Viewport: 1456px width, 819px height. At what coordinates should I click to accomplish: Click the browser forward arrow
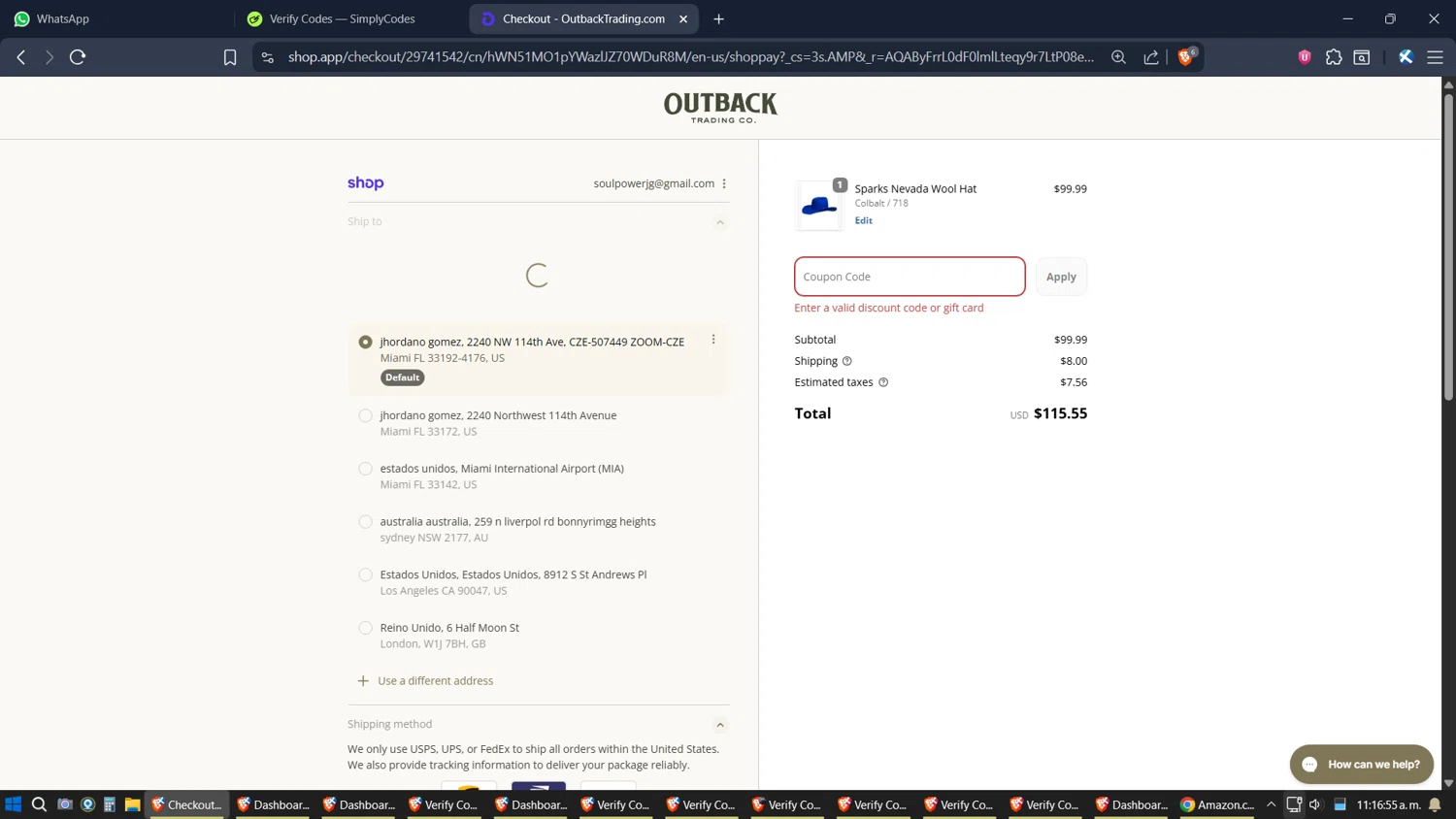(50, 57)
